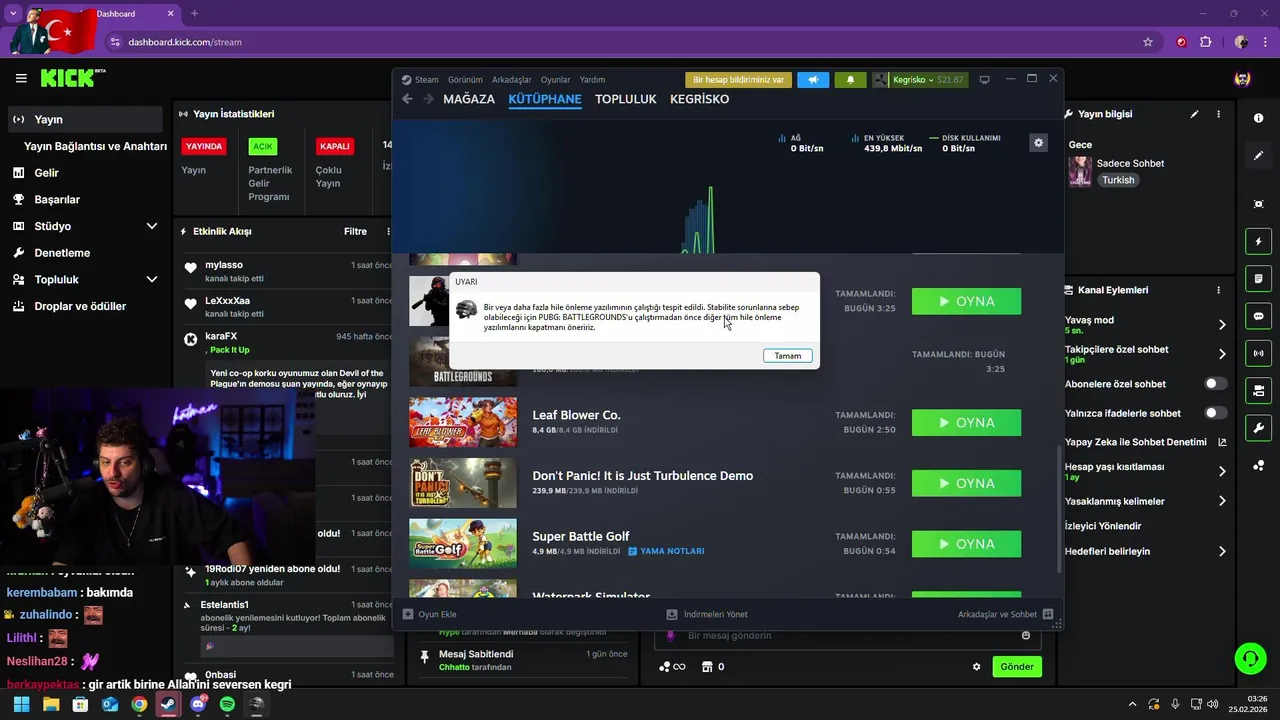Open the Kick hamburger menu
The image size is (1280, 720).
[x=21, y=78]
